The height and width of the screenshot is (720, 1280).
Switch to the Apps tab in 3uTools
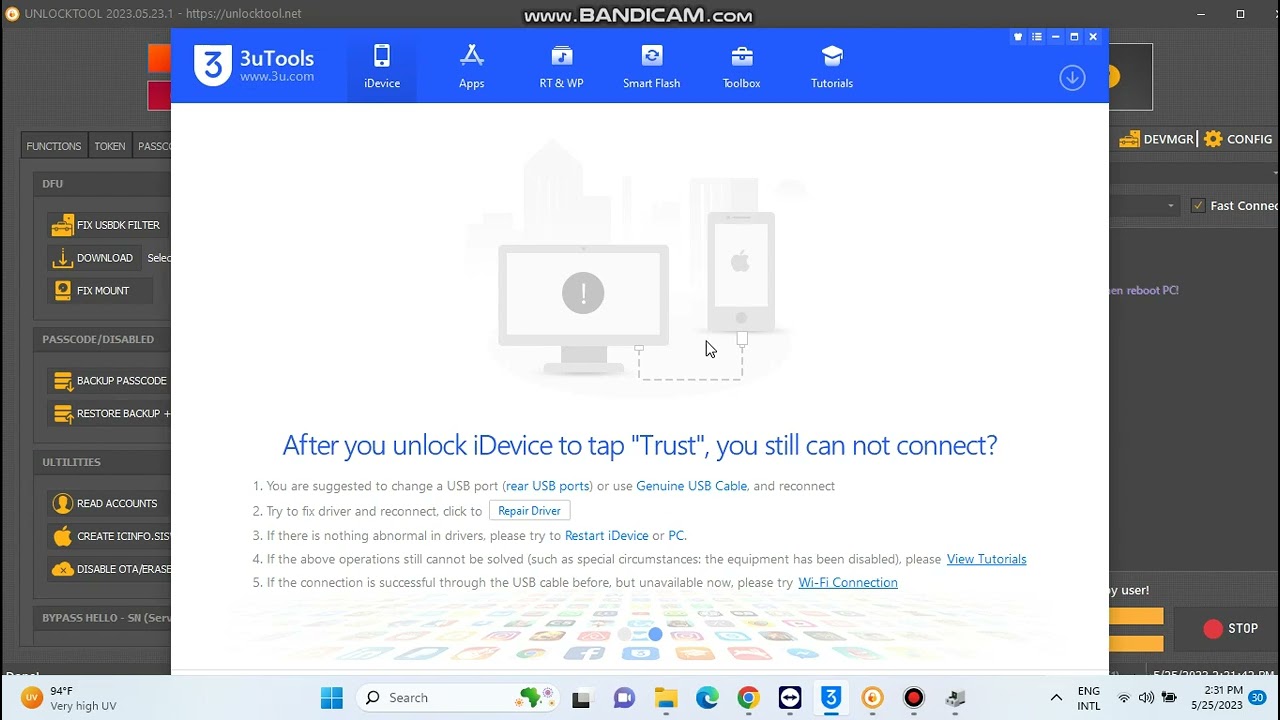[x=472, y=66]
